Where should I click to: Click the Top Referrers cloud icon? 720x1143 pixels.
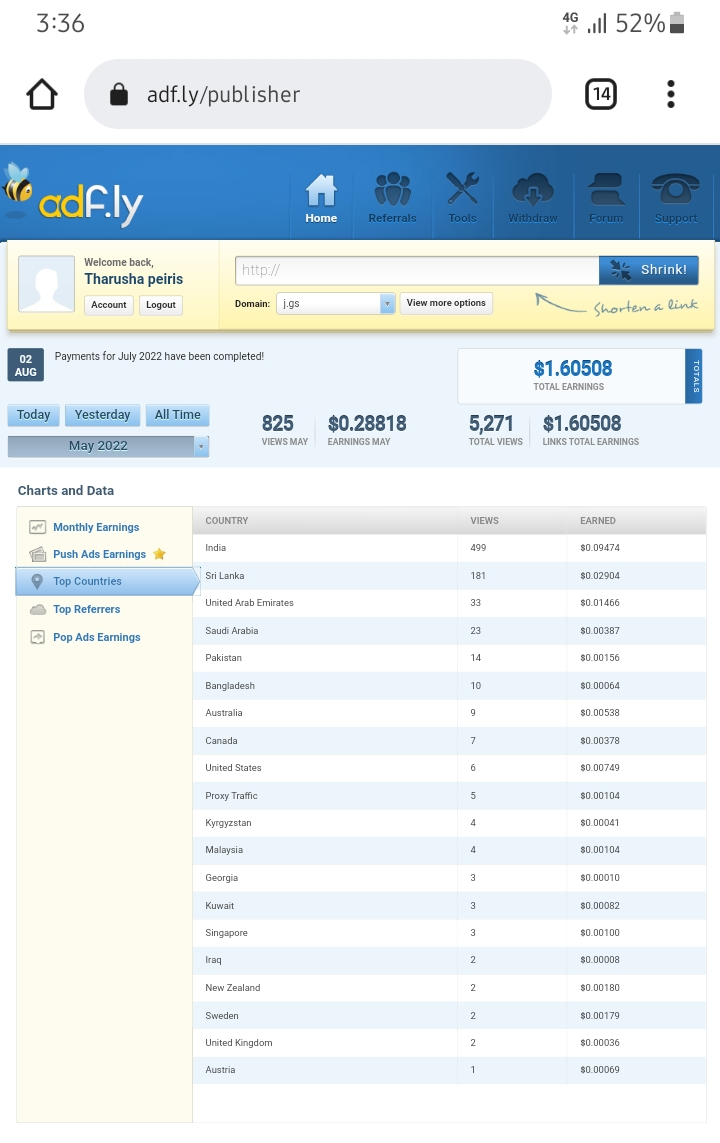(37, 609)
